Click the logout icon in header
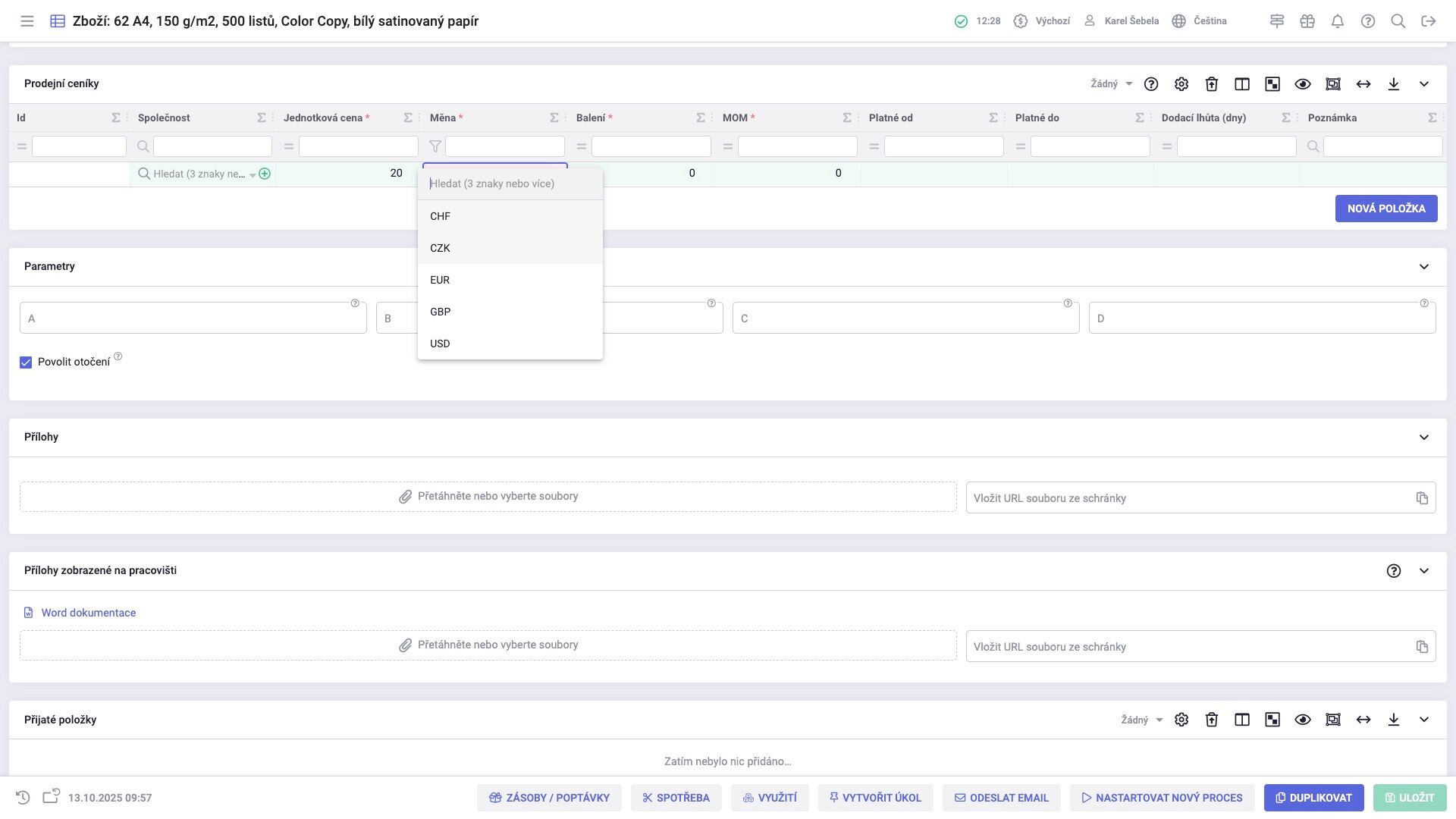Image resolution: width=1456 pixels, height=819 pixels. (x=1429, y=21)
